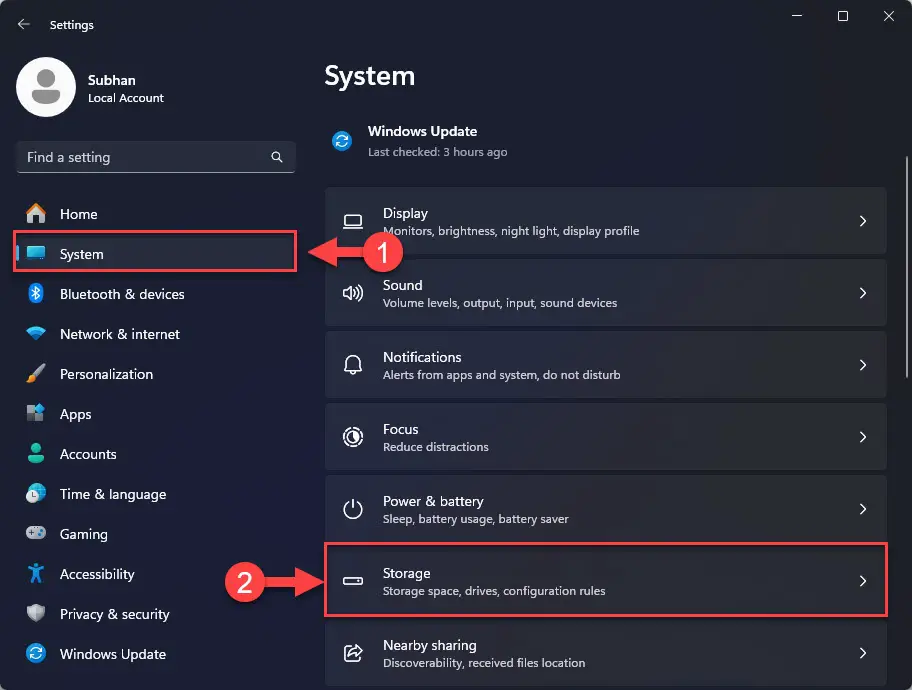Click the Nearby sharing title

click(429, 645)
